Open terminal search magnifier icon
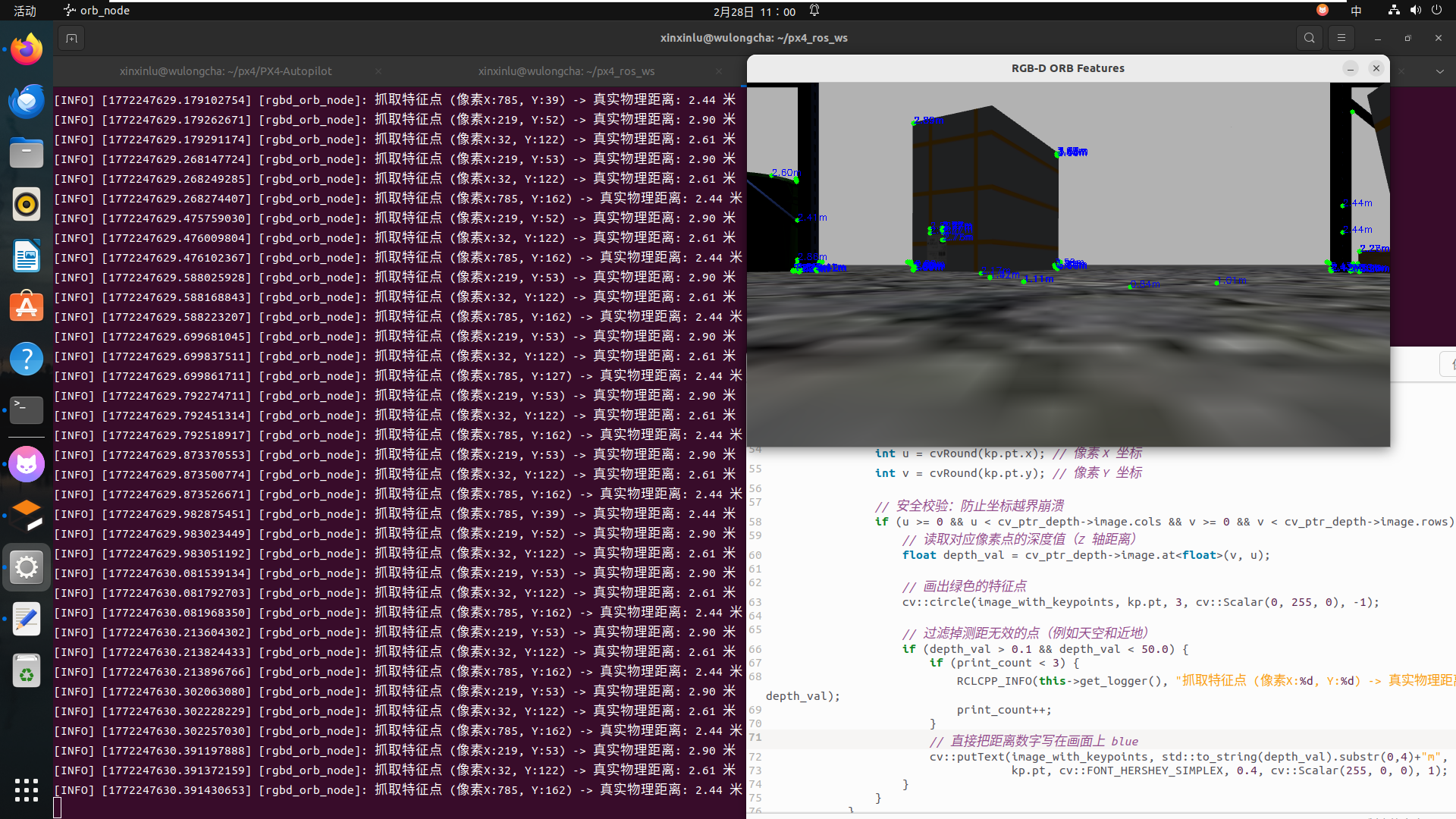Image resolution: width=1456 pixels, height=819 pixels. (1309, 38)
